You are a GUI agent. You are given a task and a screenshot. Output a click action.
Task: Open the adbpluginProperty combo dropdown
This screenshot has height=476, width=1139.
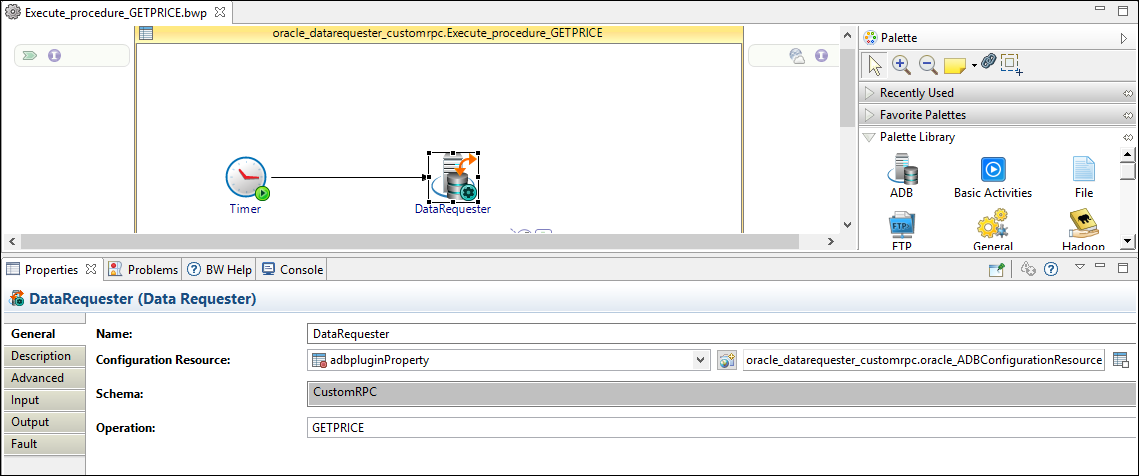click(700, 360)
